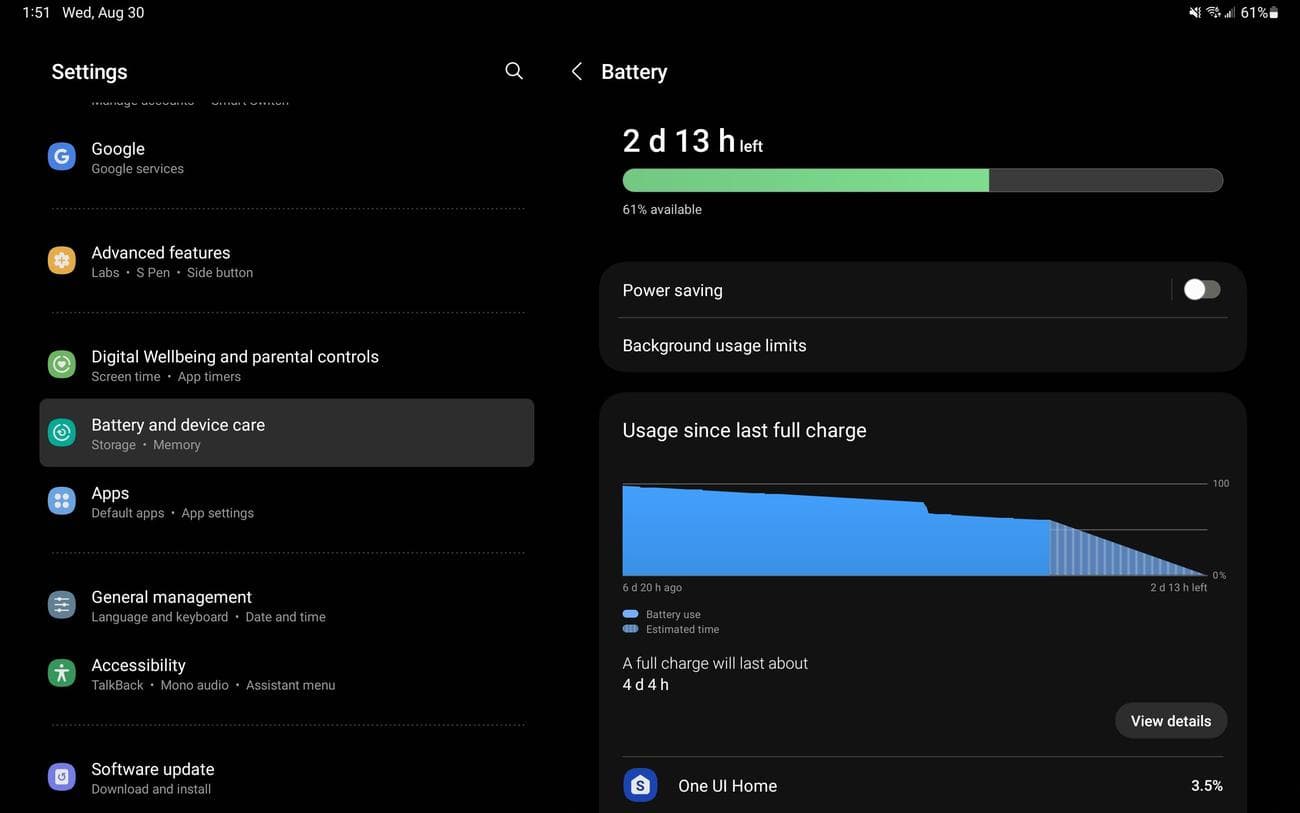Tap the search icon in Settings
The image size is (1300, 813).
pyautogui.click(x=514, y=71)
